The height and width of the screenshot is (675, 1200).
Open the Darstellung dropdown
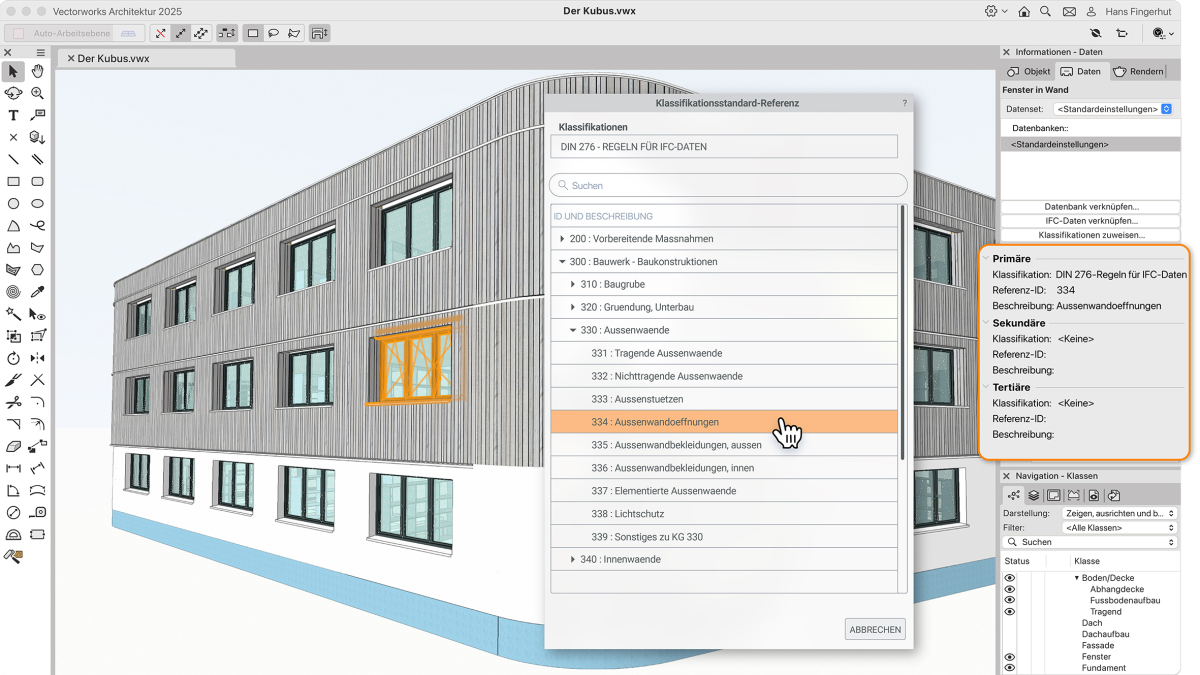click(1118, 513)
